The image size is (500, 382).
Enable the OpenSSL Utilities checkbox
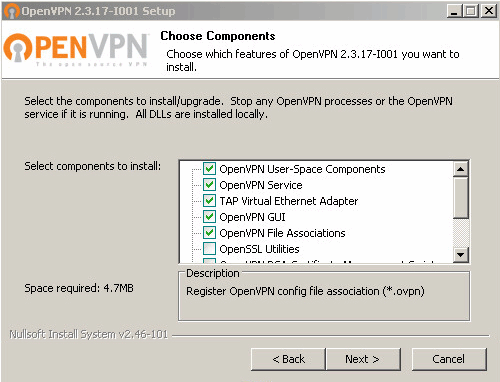(209, 249)
